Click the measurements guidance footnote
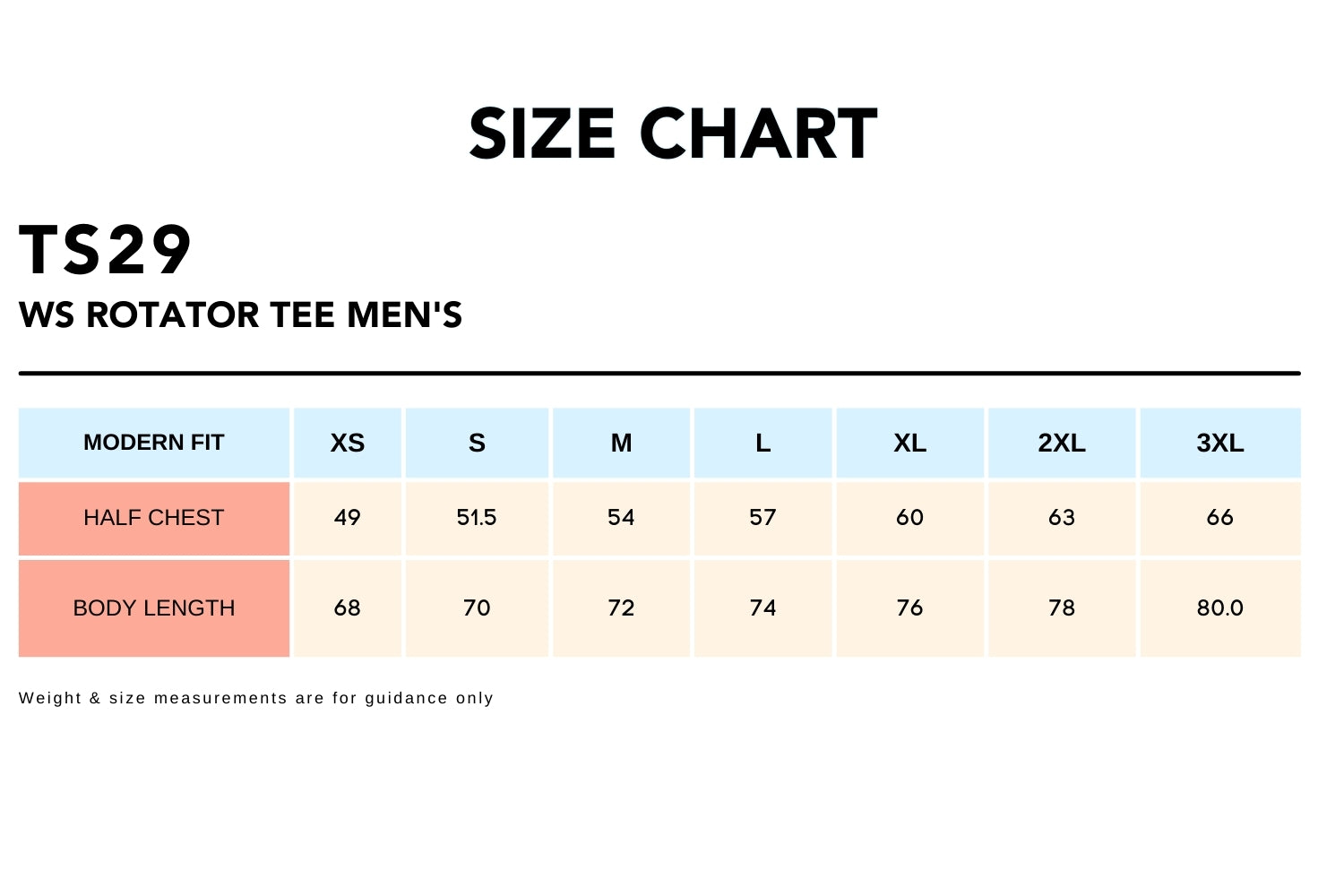The width and height of the screenshot is (1344, 896). (256, 698)
